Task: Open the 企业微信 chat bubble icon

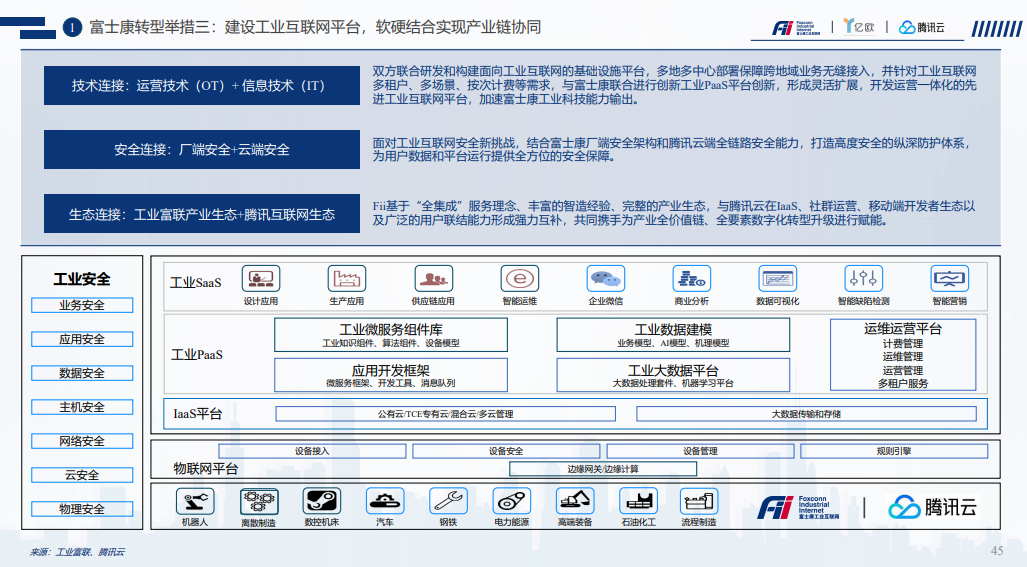Action: pos(605,278)
